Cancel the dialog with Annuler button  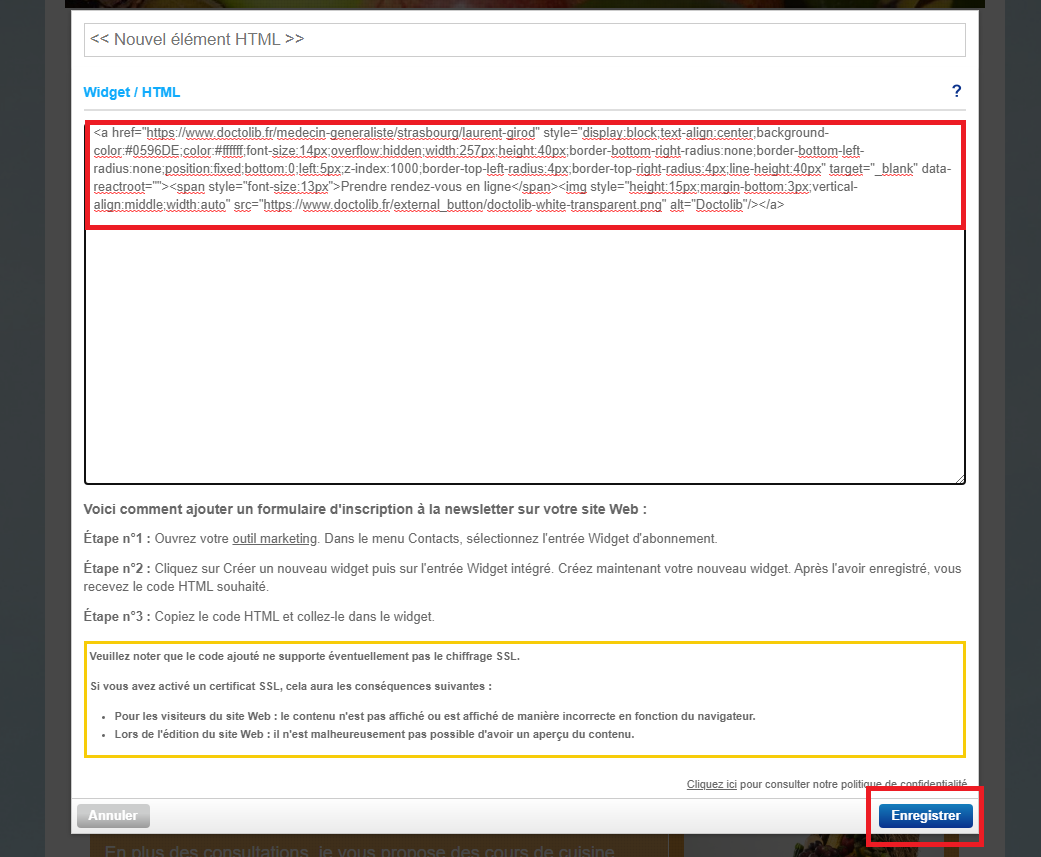112,816
